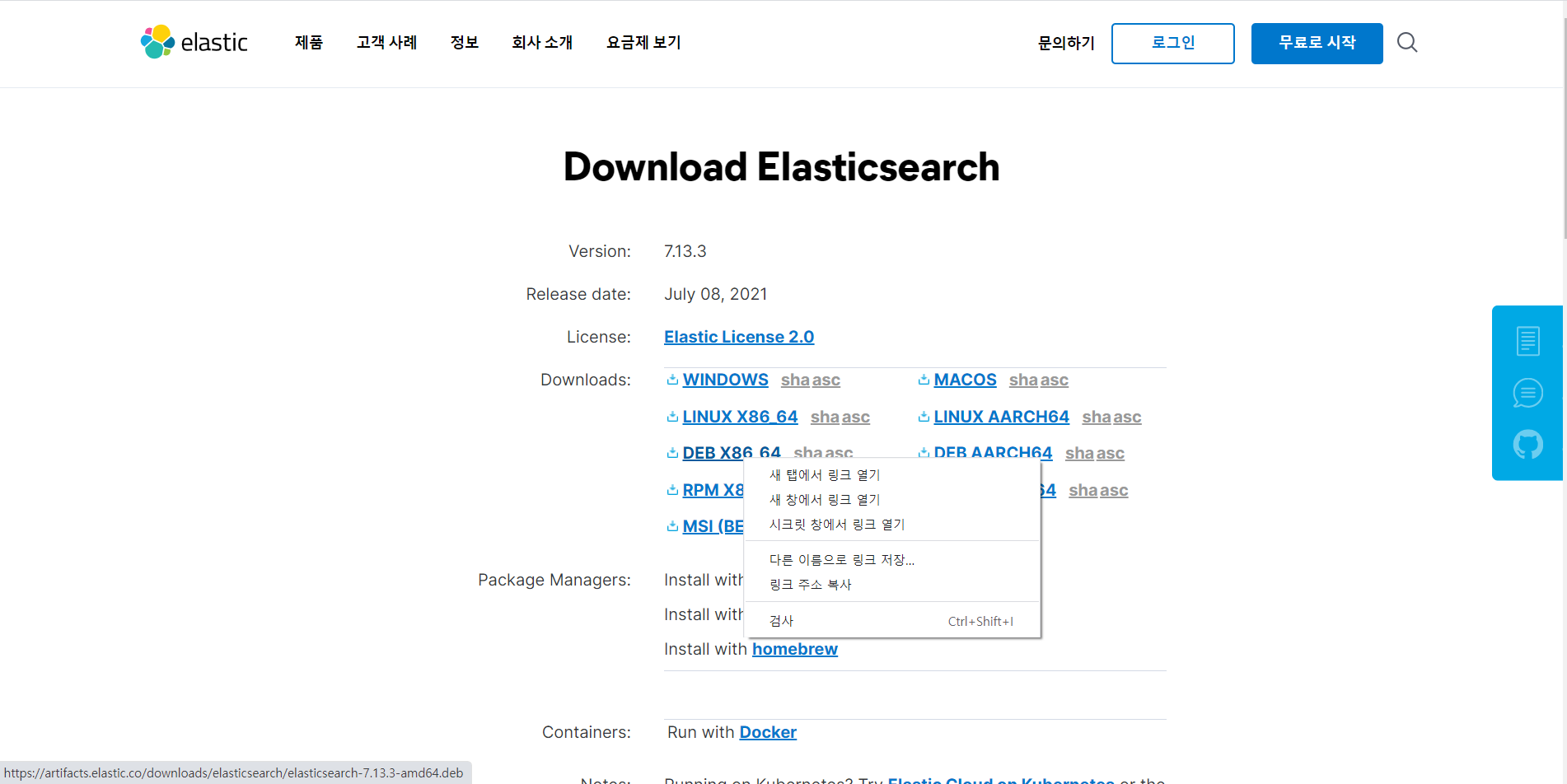Click download icon beside LINUX AARCH64

coord(924,417)
